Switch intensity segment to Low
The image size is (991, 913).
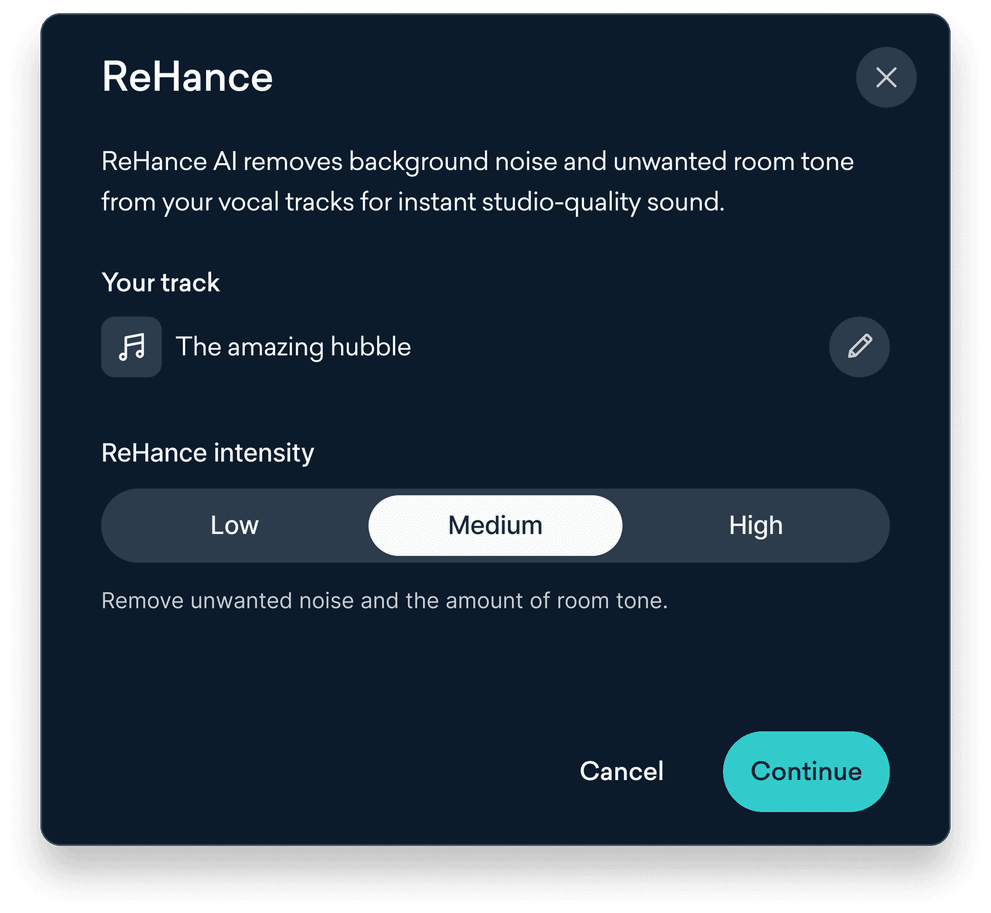click(234, 525)
